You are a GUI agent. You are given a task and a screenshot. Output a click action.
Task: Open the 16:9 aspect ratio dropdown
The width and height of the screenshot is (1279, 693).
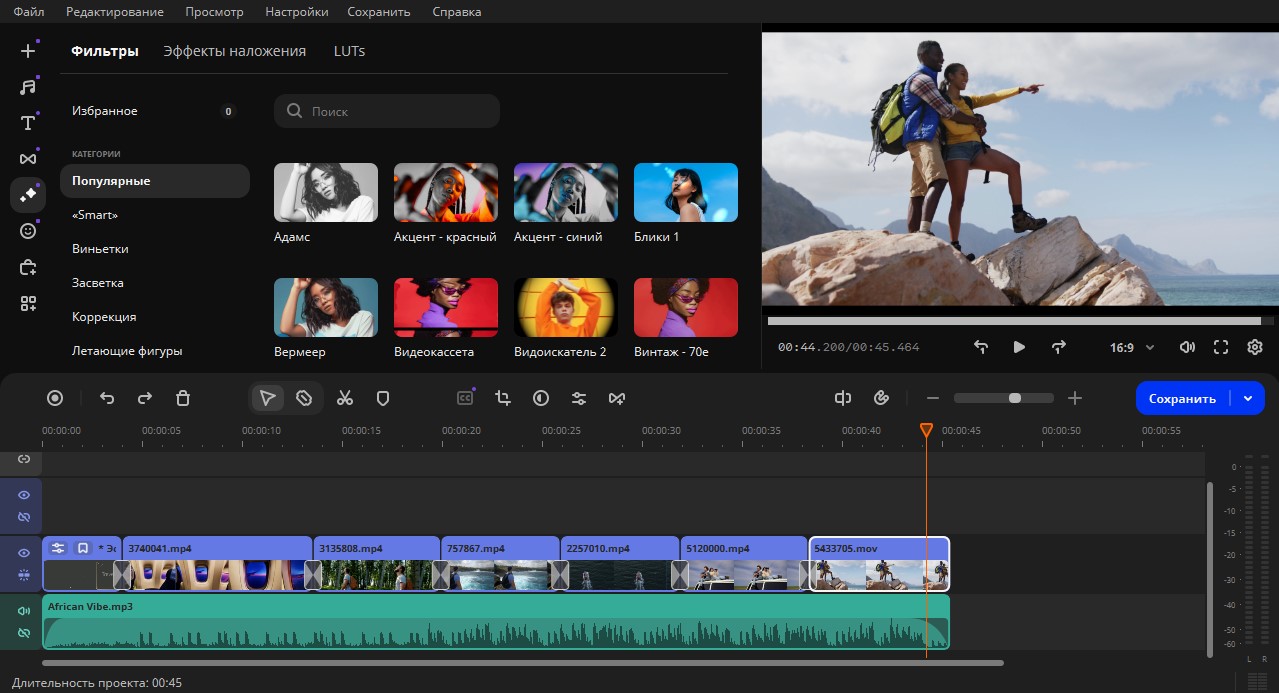click(1131, 347)
